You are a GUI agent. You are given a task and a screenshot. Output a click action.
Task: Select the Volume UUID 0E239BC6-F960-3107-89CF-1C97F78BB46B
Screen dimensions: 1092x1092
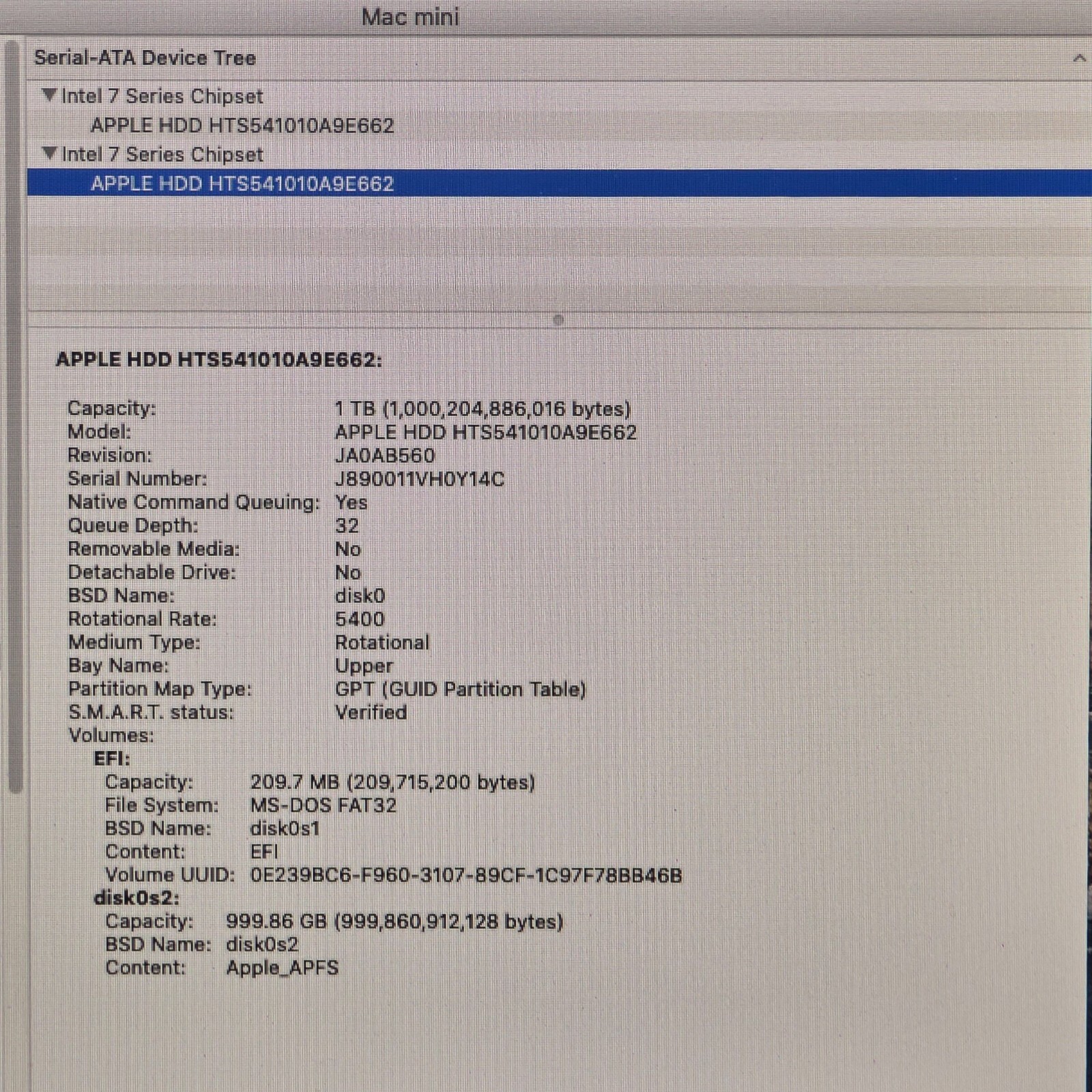coord(465,876)
